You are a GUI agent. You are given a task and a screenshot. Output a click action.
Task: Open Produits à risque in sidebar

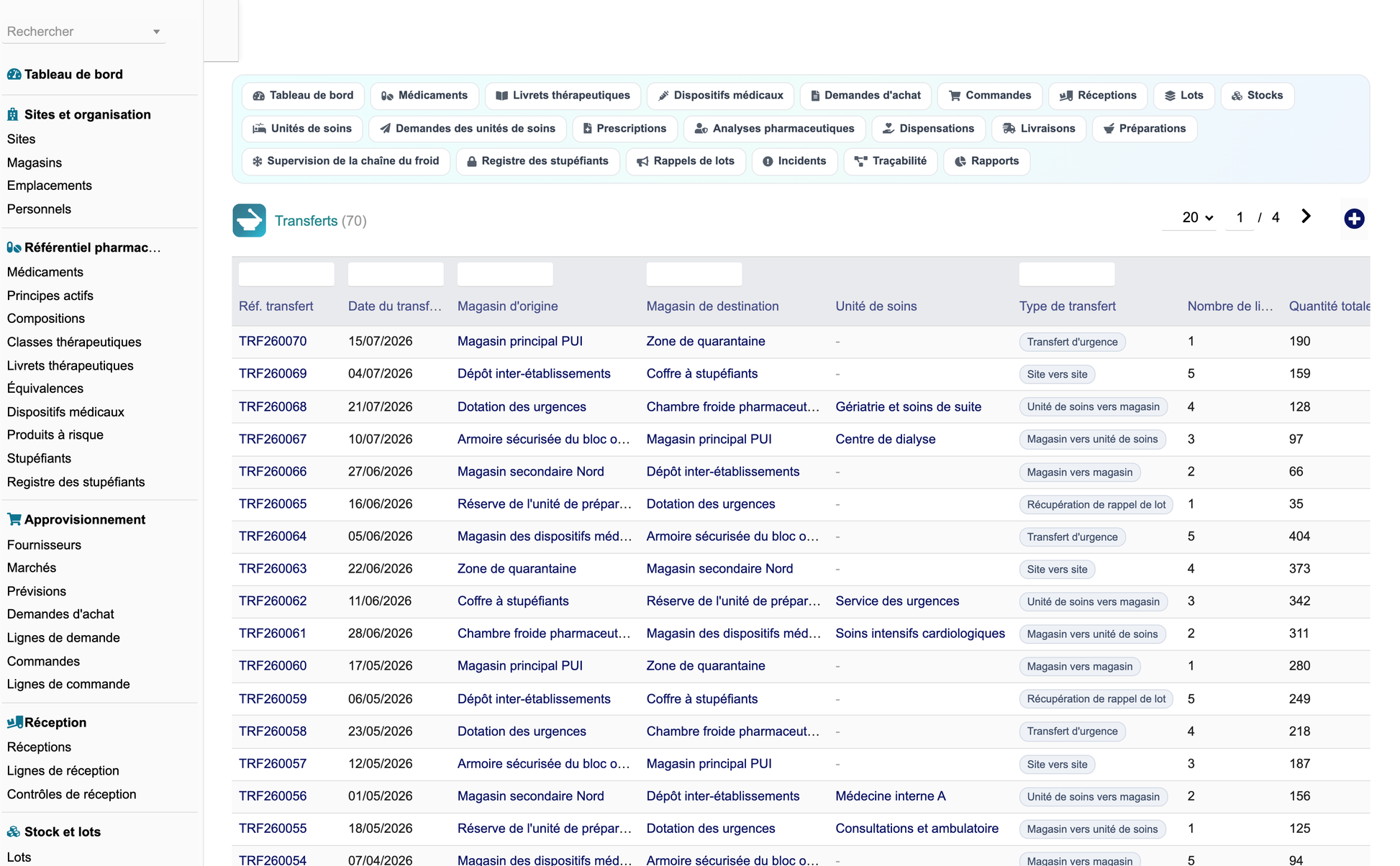(55, 435)
